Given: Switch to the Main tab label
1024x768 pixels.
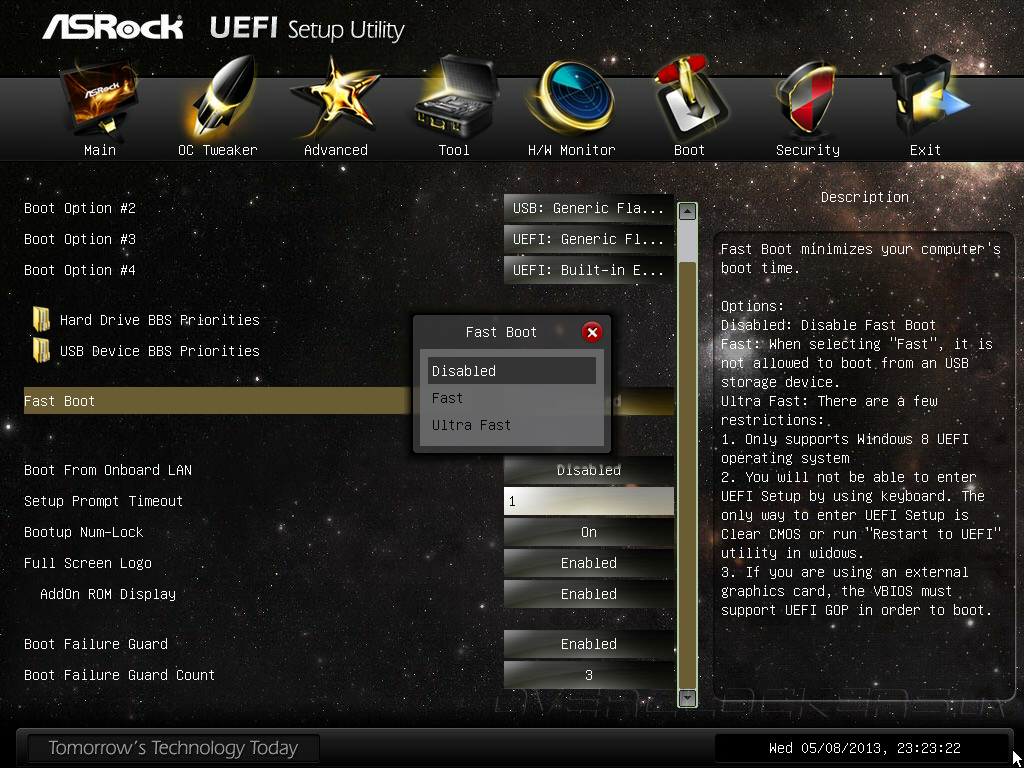Looking at the screenshot, I should tap(100, 150).
